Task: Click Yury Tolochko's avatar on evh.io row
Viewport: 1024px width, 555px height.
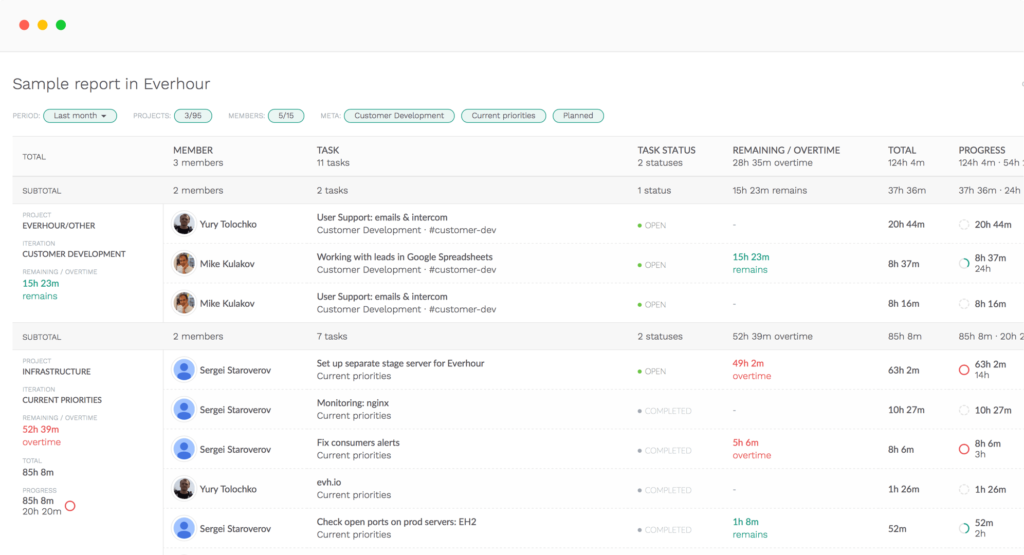Action: click(184, 489)
